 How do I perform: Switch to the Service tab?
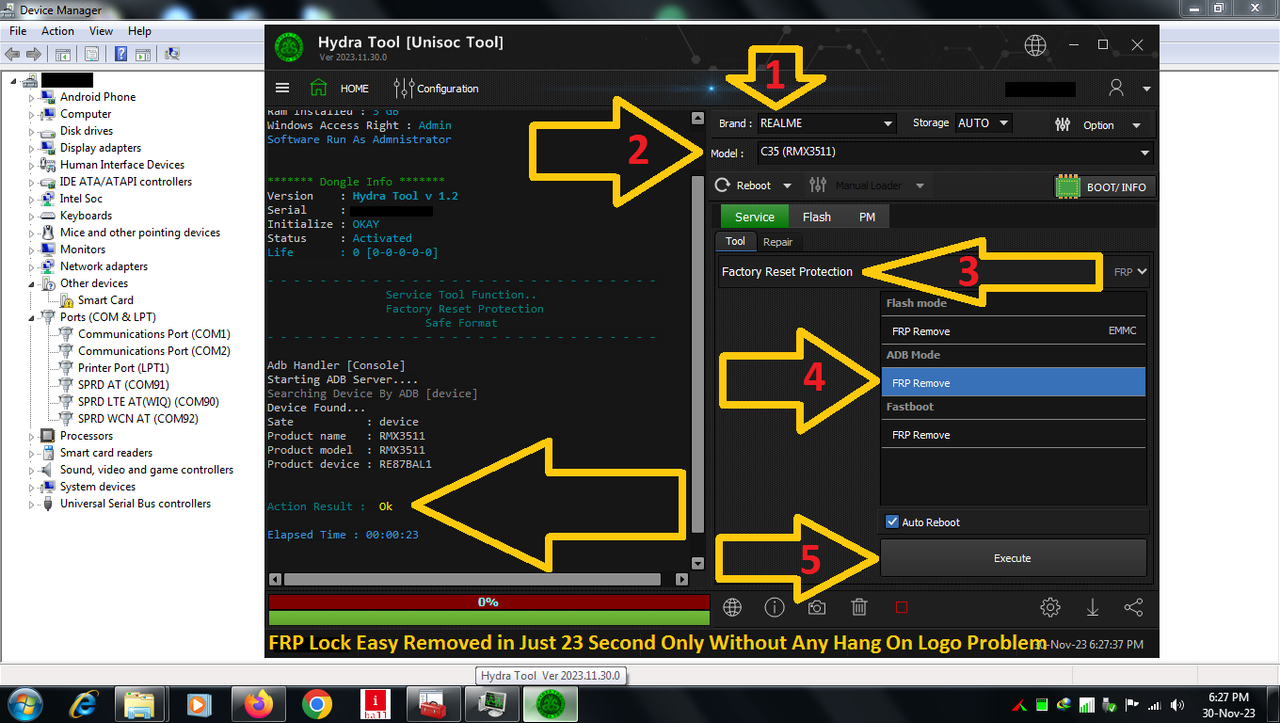click(x=754, y=217)
